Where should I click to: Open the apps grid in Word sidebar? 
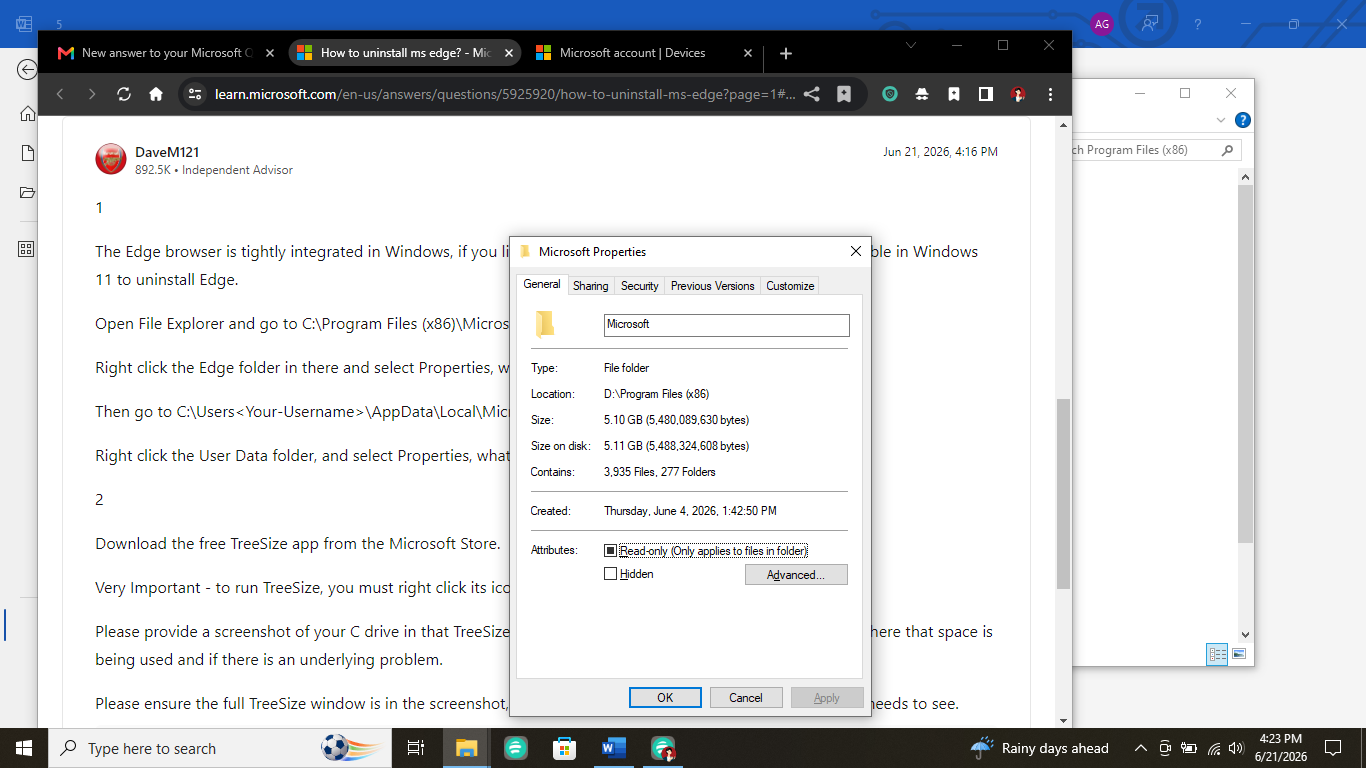click(27, 248)
